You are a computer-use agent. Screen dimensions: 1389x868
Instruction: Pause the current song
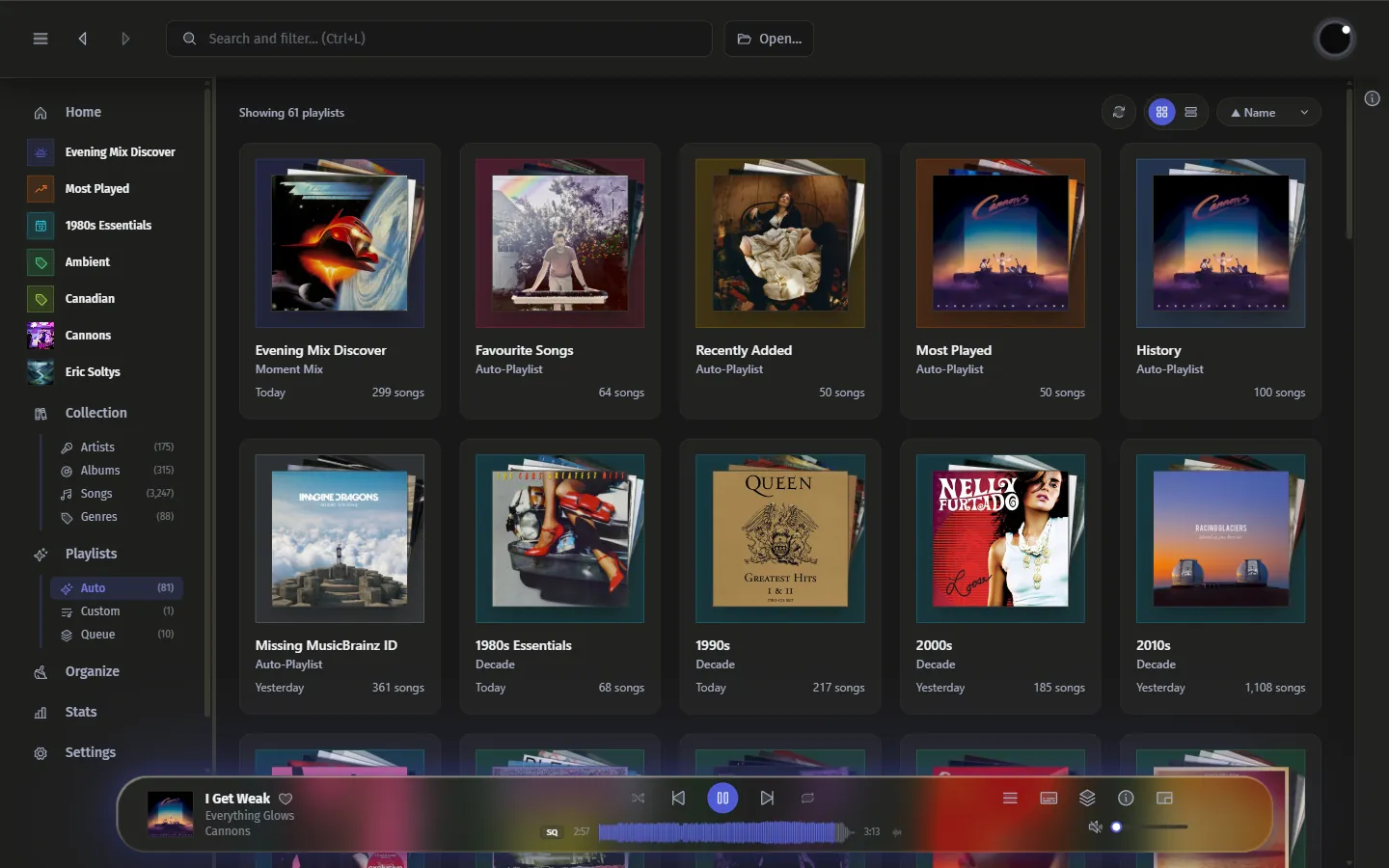tap(722, 799)
